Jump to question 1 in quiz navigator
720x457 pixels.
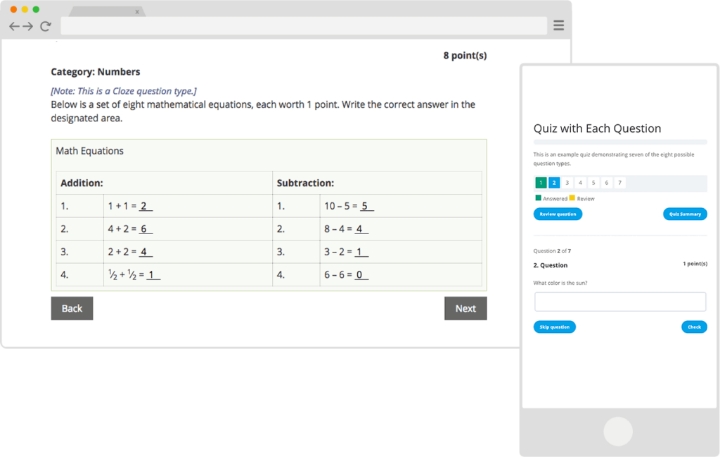(541, 183)
